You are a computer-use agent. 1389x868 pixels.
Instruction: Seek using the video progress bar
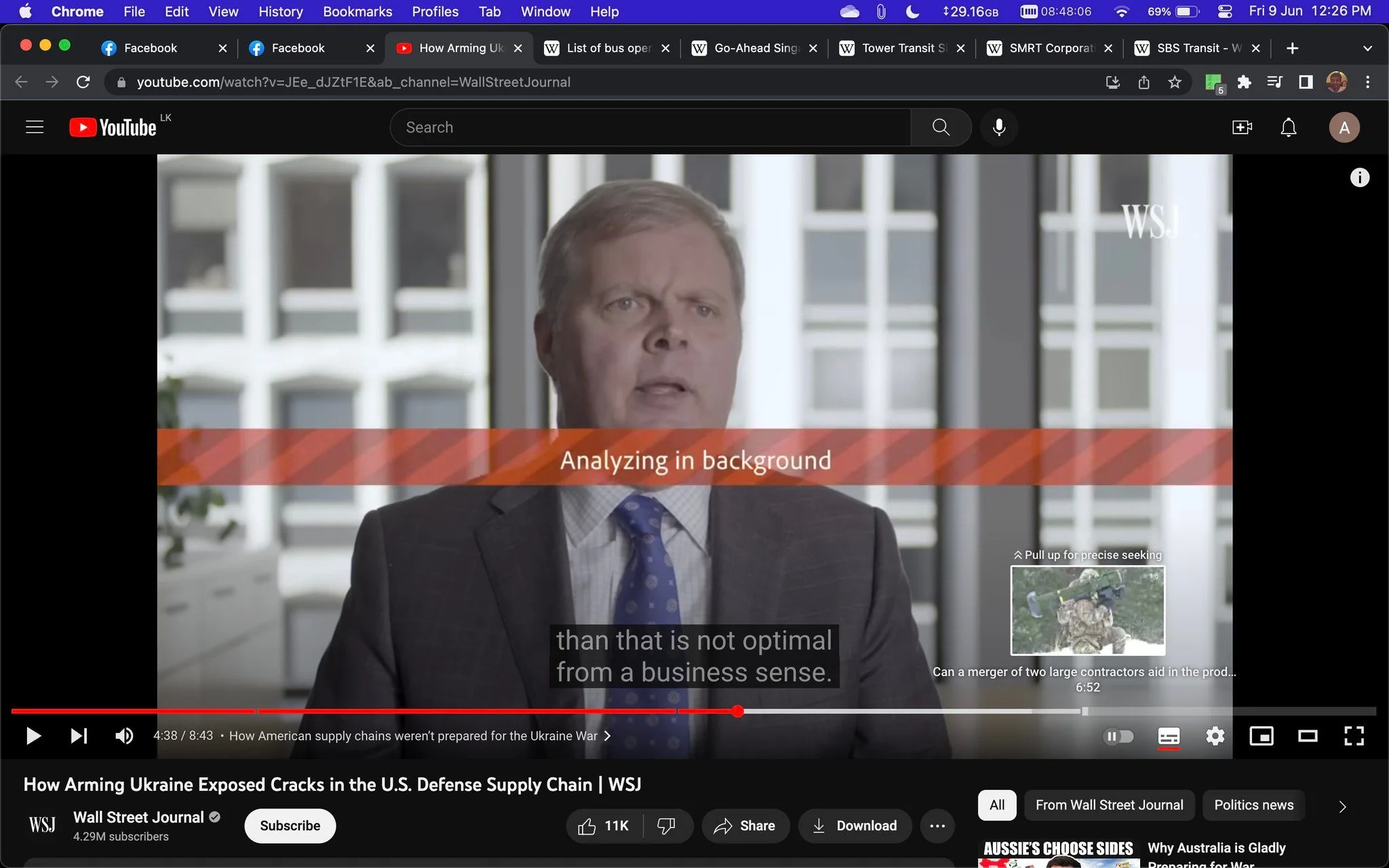[693, 711]
